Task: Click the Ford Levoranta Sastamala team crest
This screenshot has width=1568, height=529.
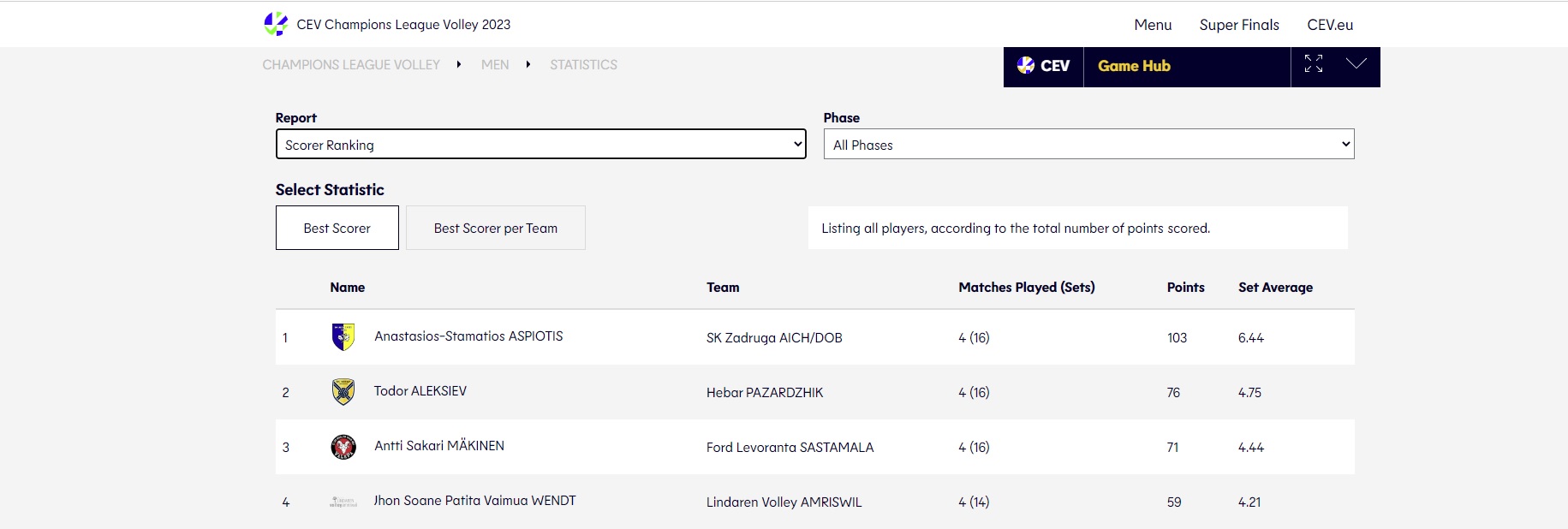Action: coord(343,447)
